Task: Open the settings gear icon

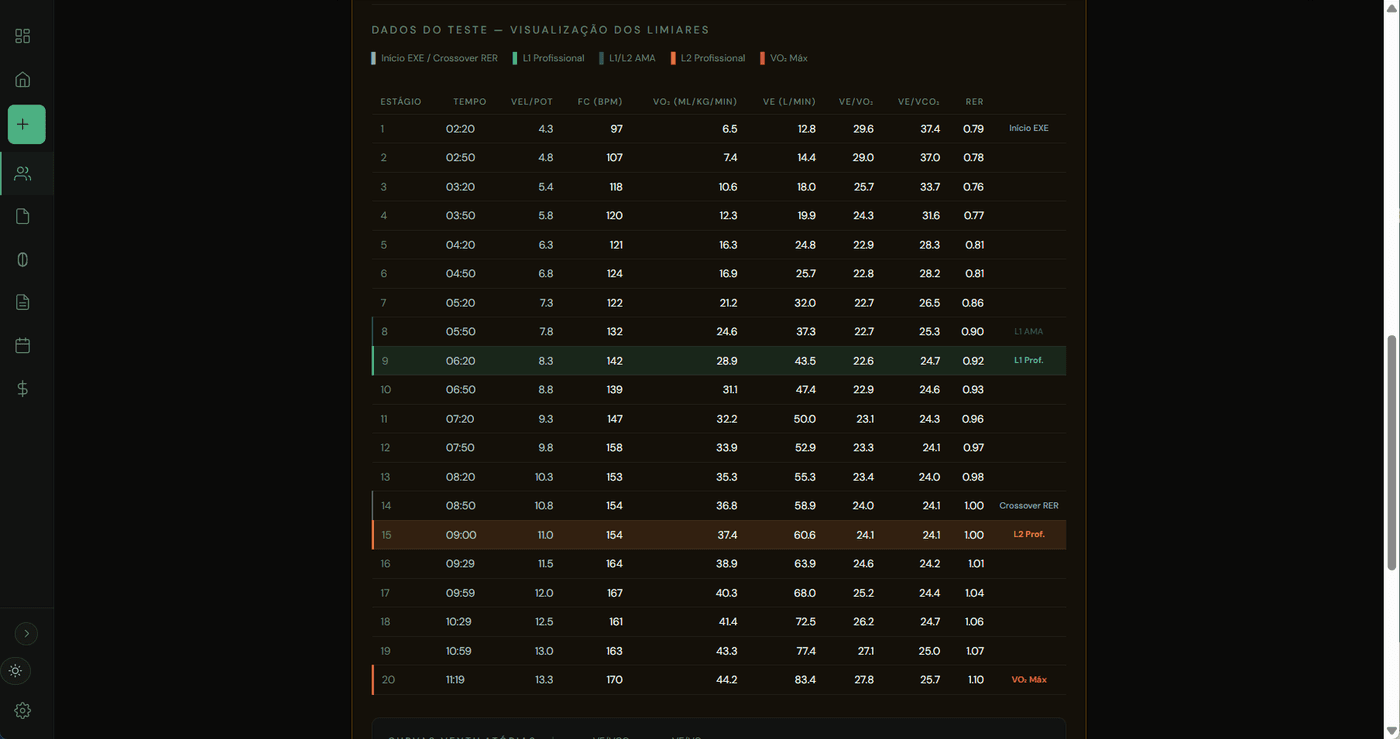Action: click(x=22, y=710)
